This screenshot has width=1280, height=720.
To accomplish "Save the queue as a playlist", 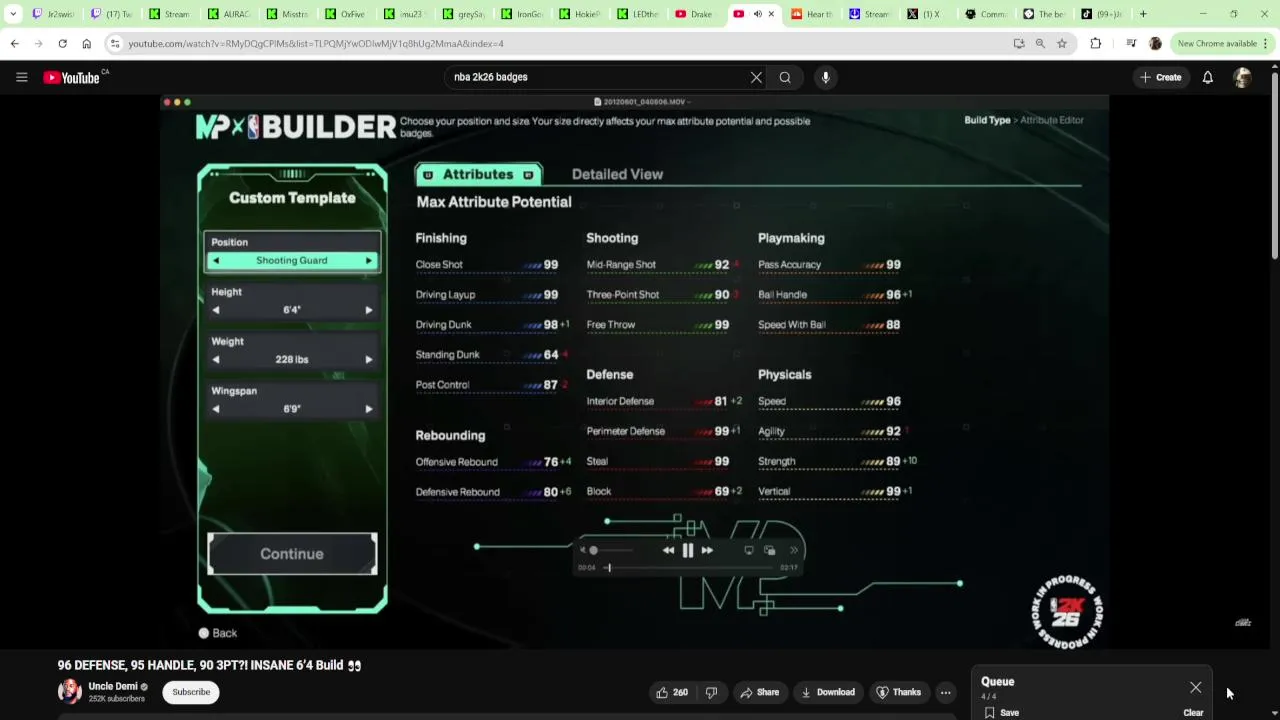I will click(1002, 713).
